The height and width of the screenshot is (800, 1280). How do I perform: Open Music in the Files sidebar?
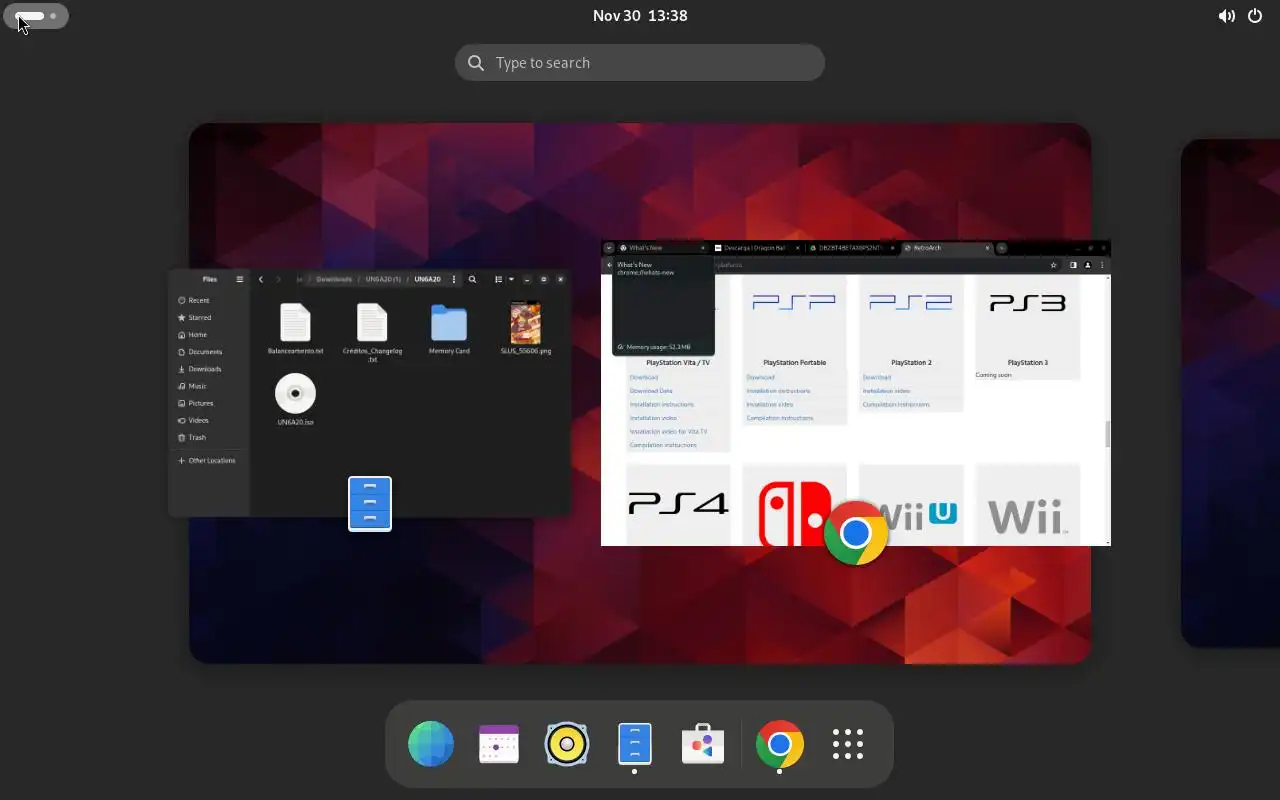pos(209,386)
